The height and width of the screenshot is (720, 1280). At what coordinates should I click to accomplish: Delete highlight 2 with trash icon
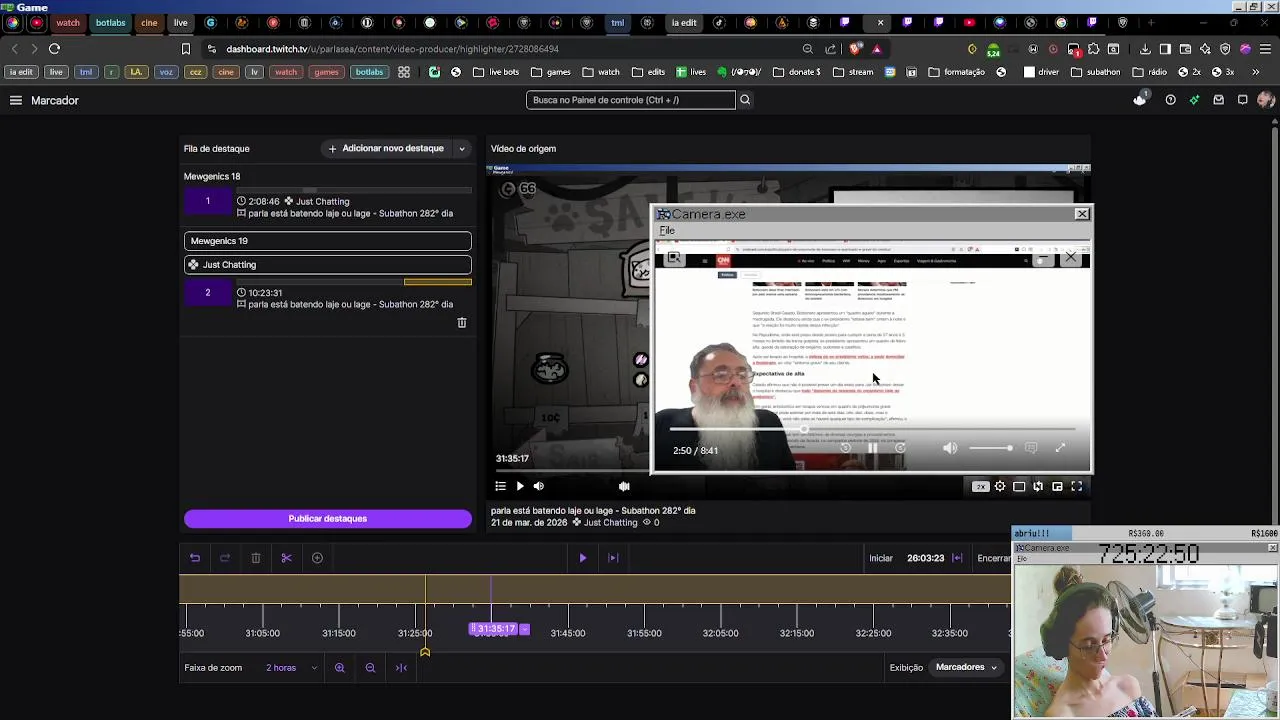[x=462, y=323]
